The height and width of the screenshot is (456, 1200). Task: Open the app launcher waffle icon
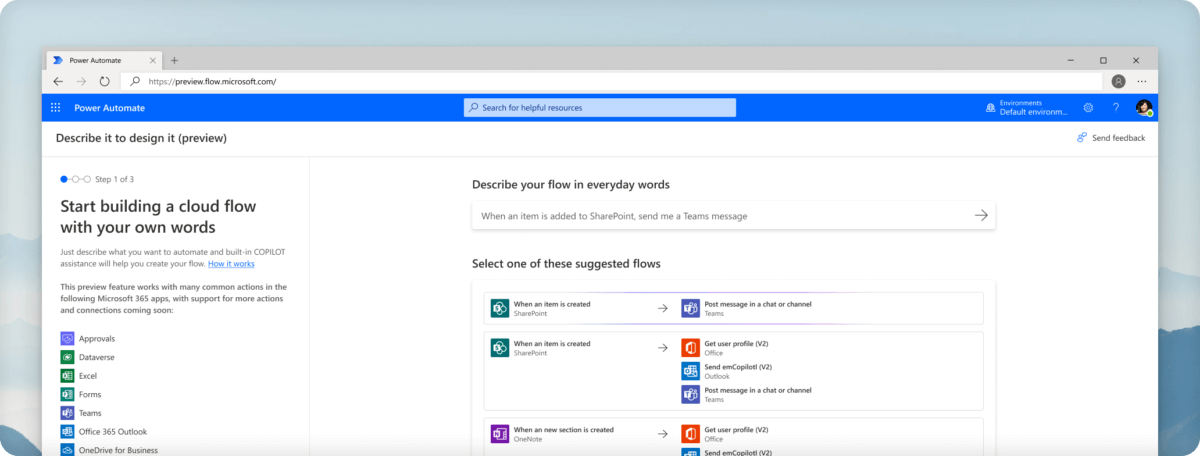coord(55,108)
